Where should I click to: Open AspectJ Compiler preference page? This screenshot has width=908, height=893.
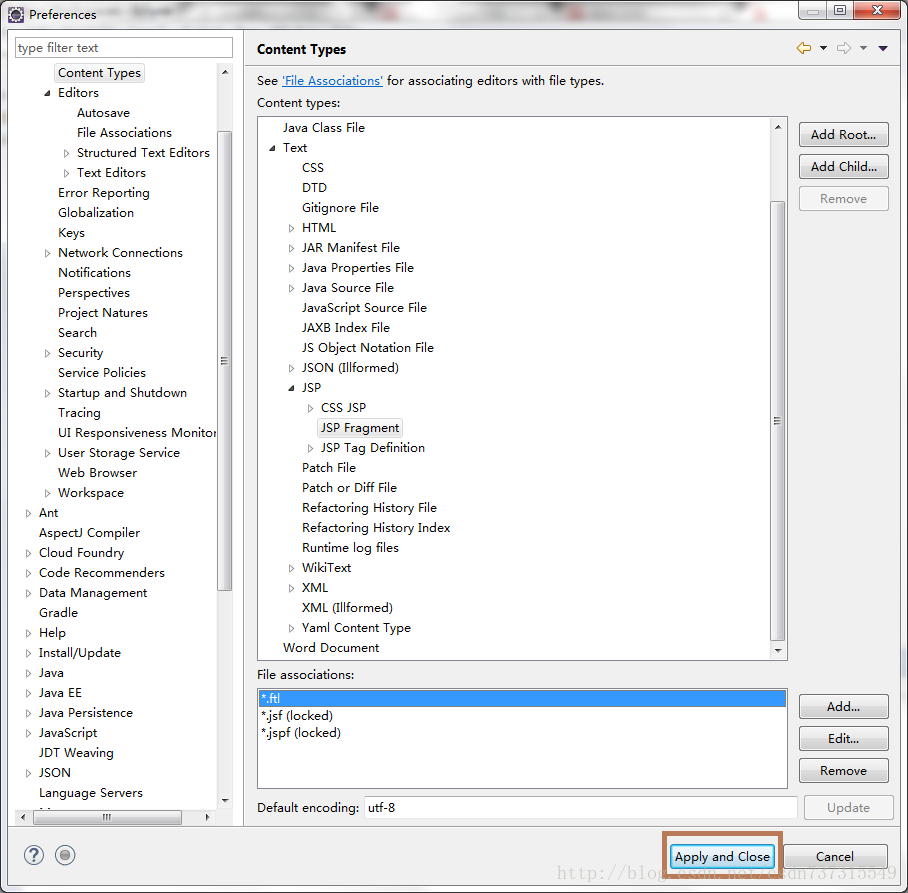[89, 533]
